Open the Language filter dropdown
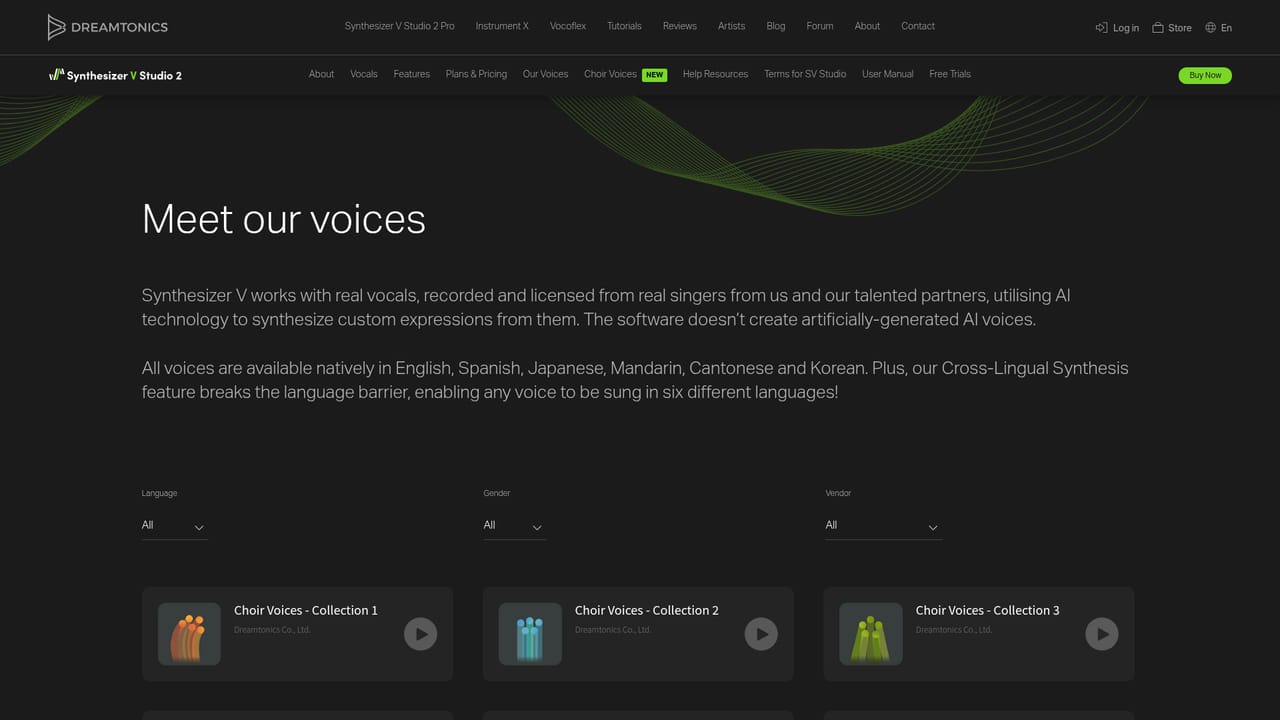The image size is (1280, 720). (x=174, y=526)
